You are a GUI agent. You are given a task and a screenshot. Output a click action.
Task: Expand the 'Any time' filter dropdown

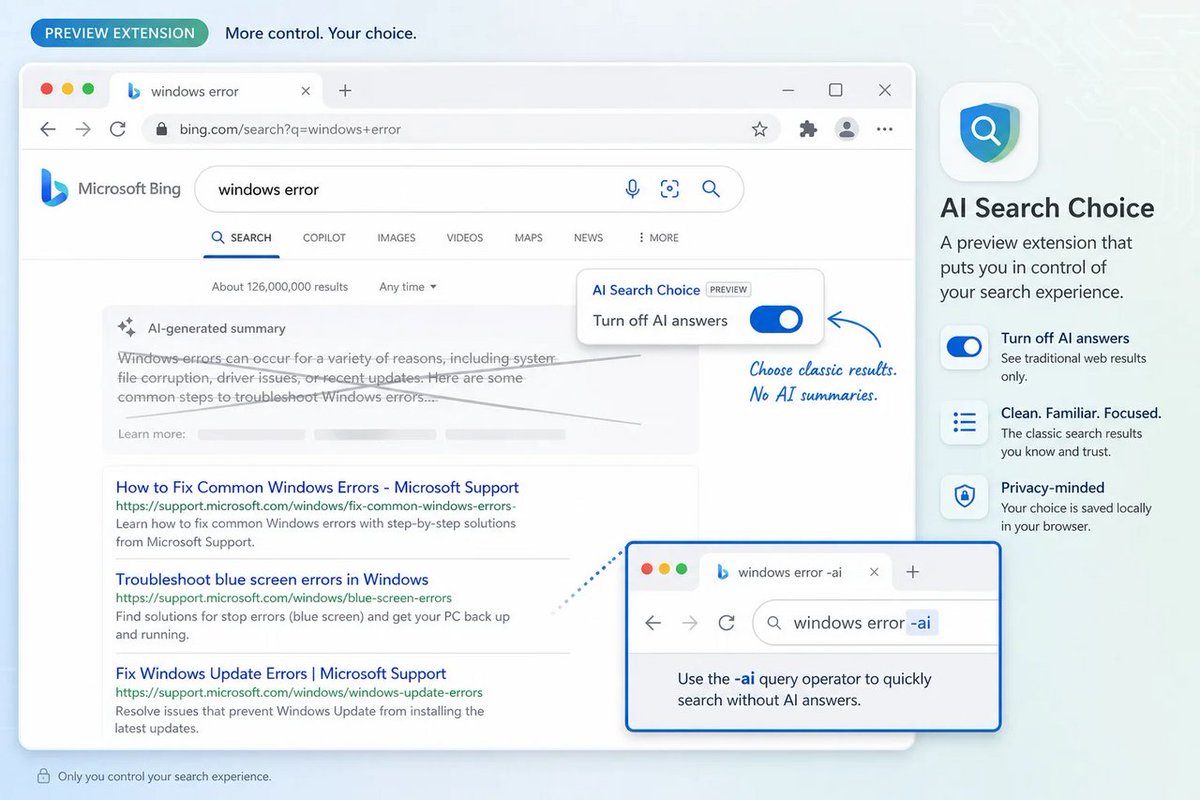tap(408, 287)
